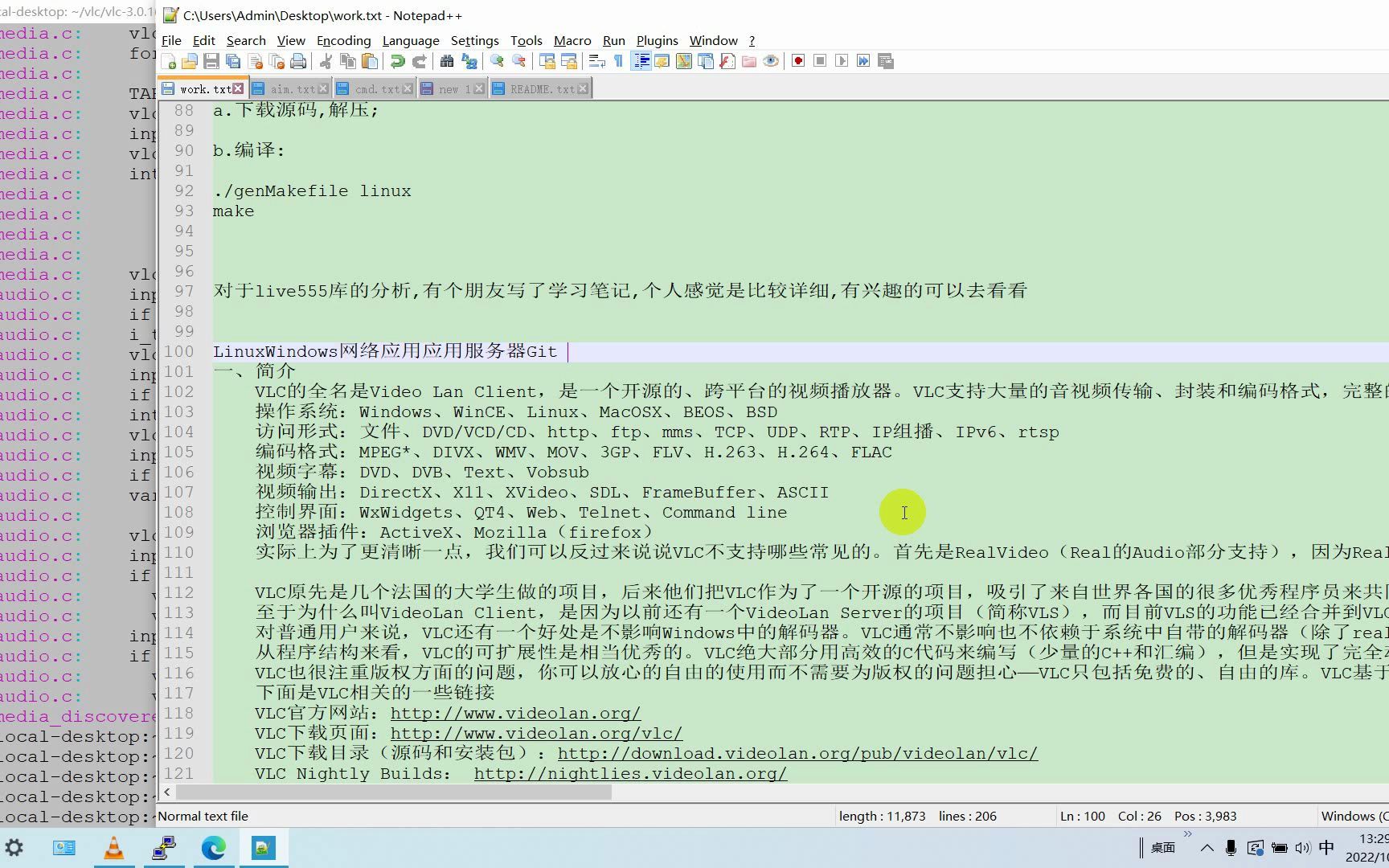Open VLC from the taskbar

tap(114, 848)
